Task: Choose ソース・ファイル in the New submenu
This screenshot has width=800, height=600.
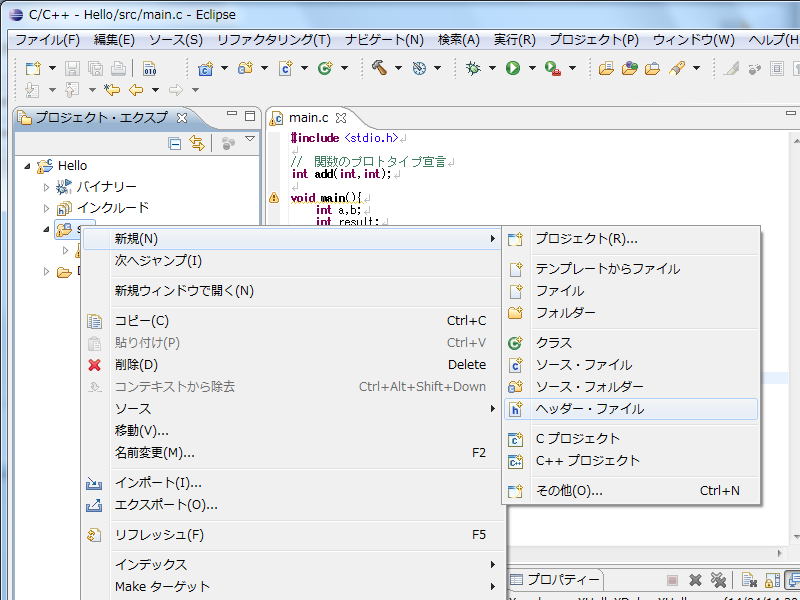Action: point(584,365)
